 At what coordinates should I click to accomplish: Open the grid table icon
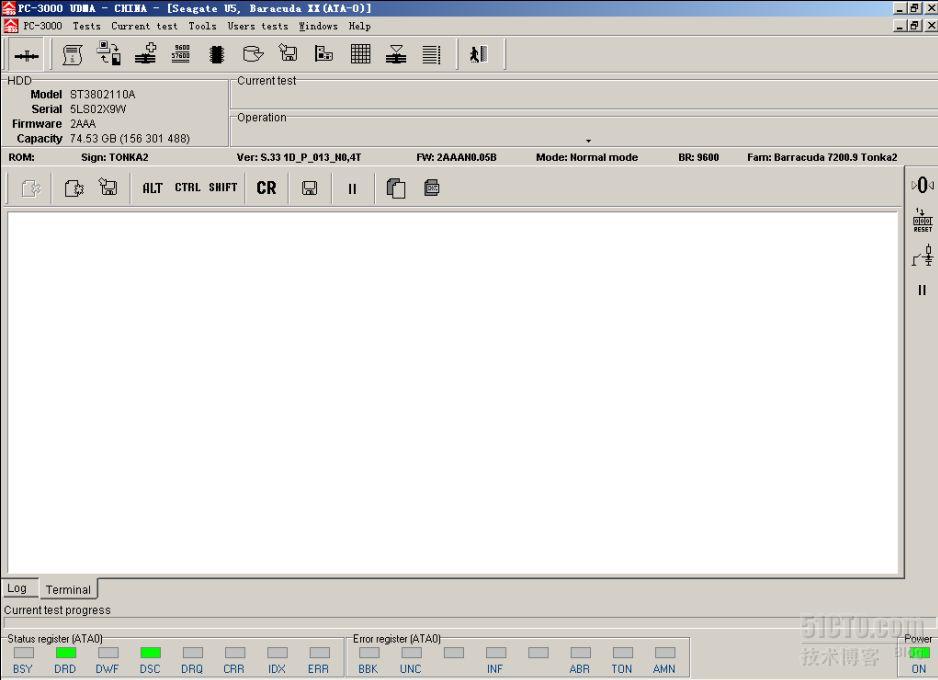coord(360,54)
